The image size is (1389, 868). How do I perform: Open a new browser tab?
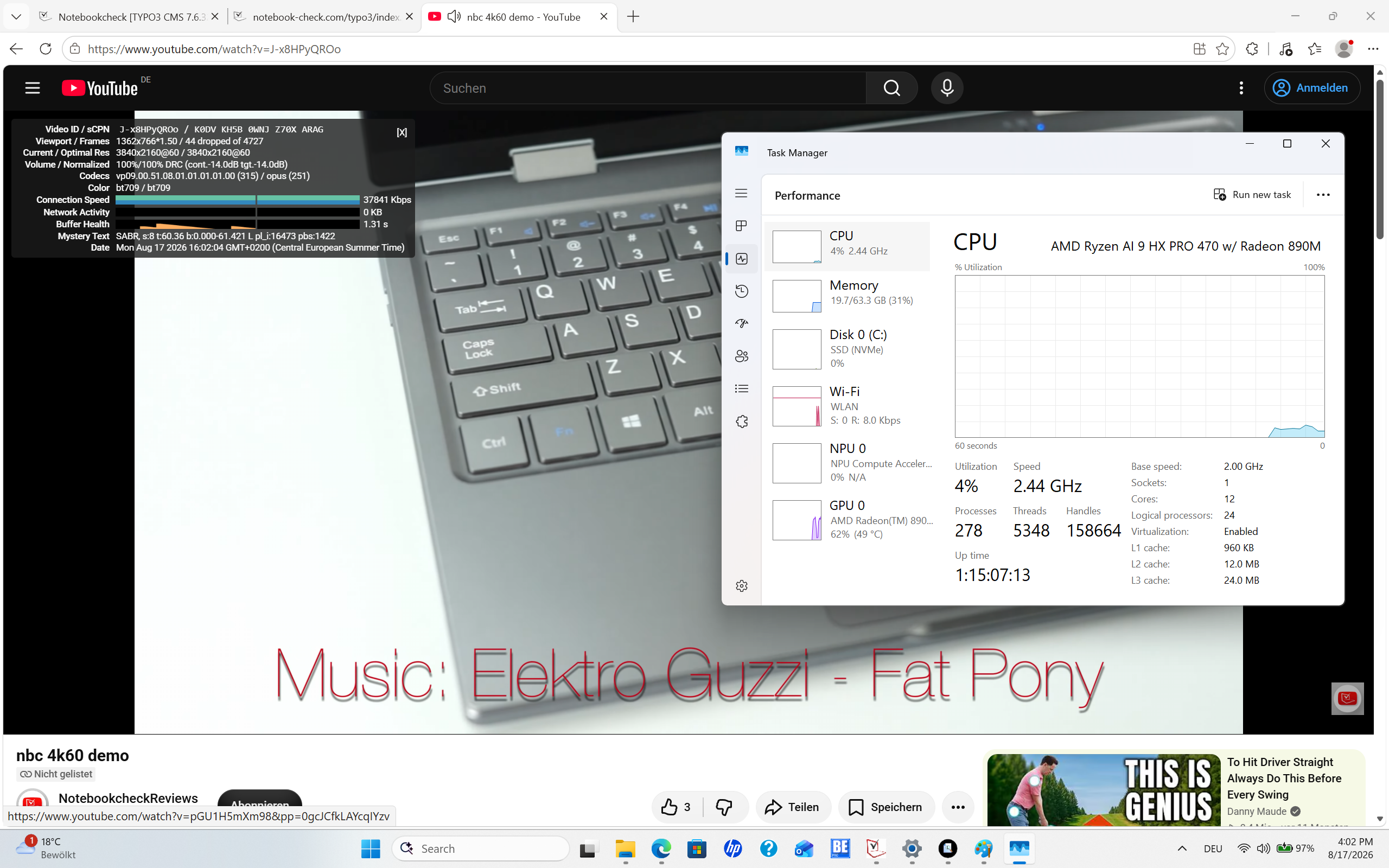[633, 17]
